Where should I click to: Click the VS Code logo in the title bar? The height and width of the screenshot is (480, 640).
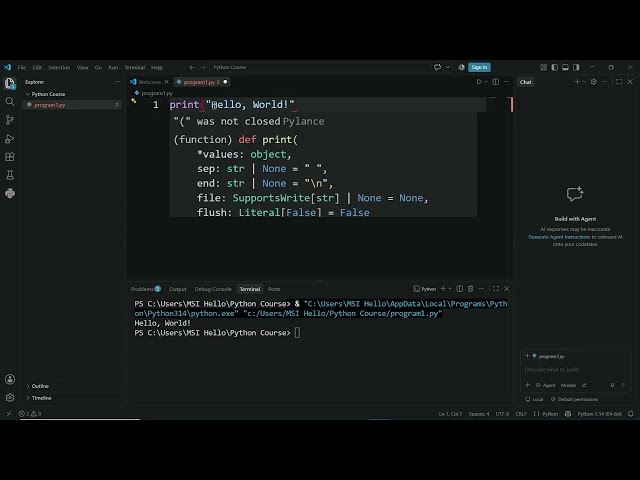coord(8,67)
